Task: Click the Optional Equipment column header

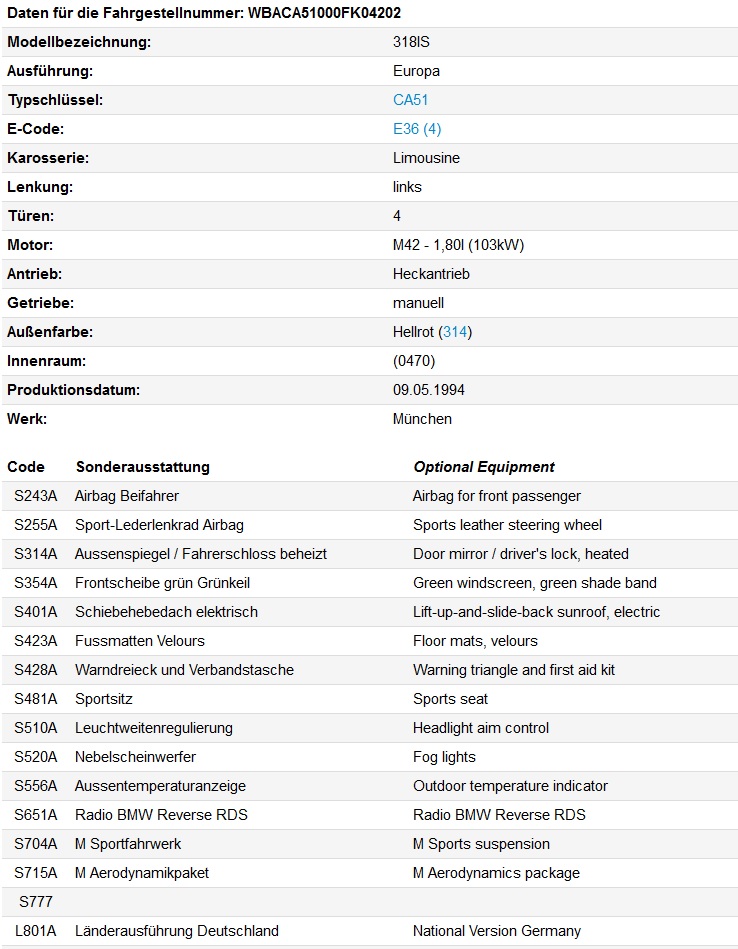Action: click(x=483, y=467)
